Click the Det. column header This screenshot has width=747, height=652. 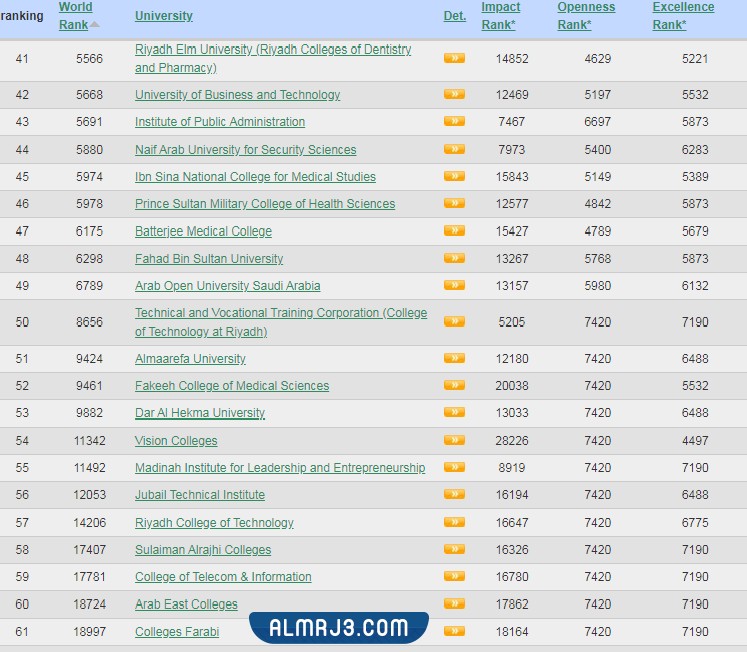tap(455, 16)
